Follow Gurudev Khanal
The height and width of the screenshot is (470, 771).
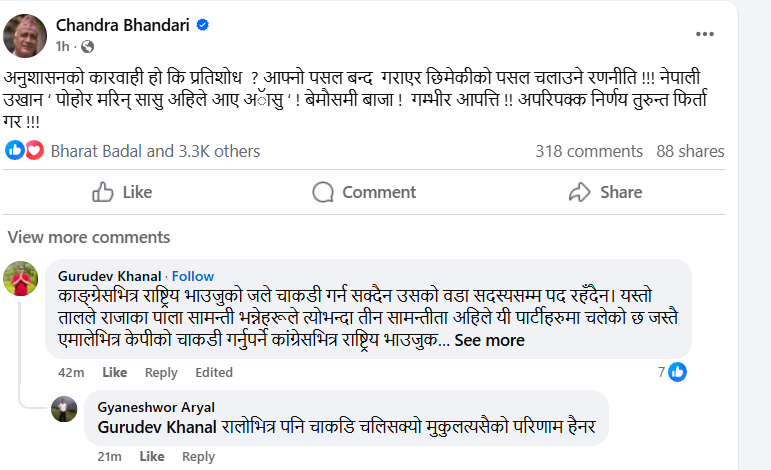(193, 276)
